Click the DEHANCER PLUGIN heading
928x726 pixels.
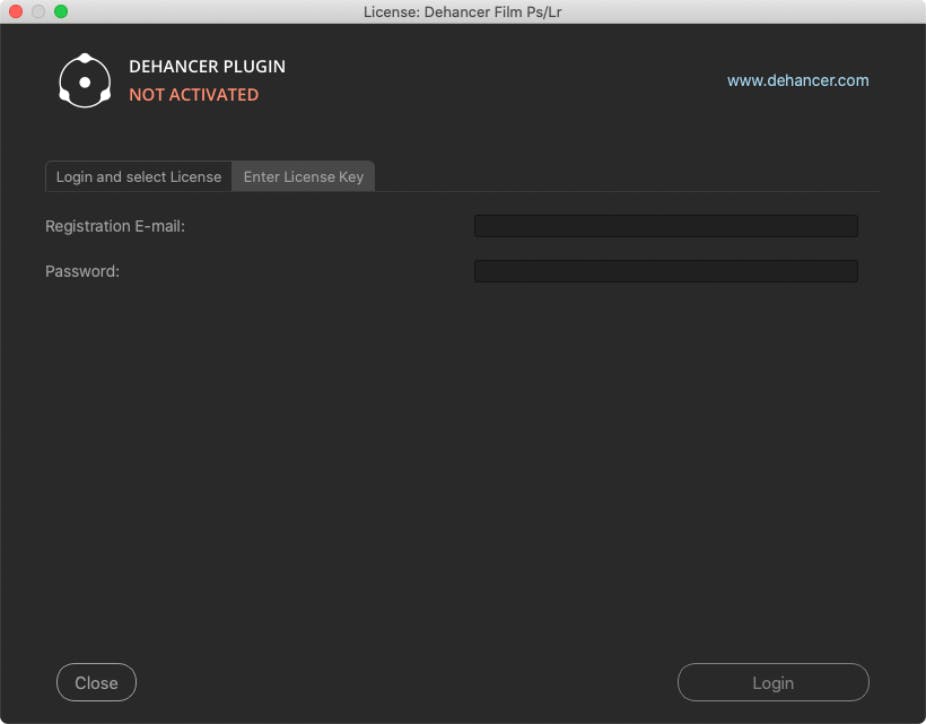207,67
